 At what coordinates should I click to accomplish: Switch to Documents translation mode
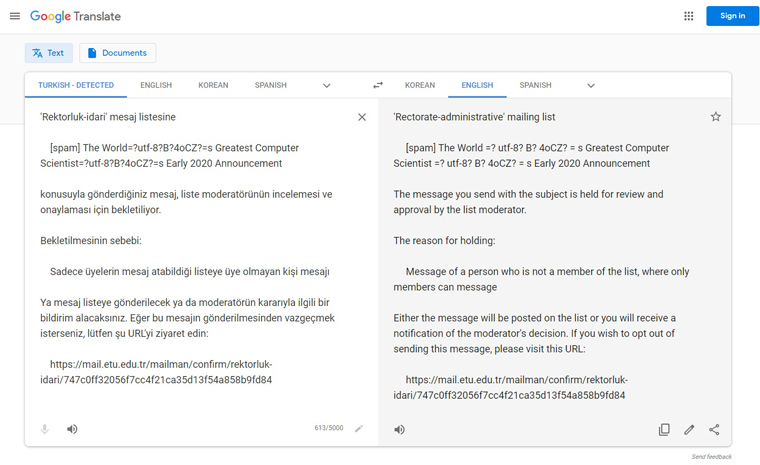[x=117, y=53]
